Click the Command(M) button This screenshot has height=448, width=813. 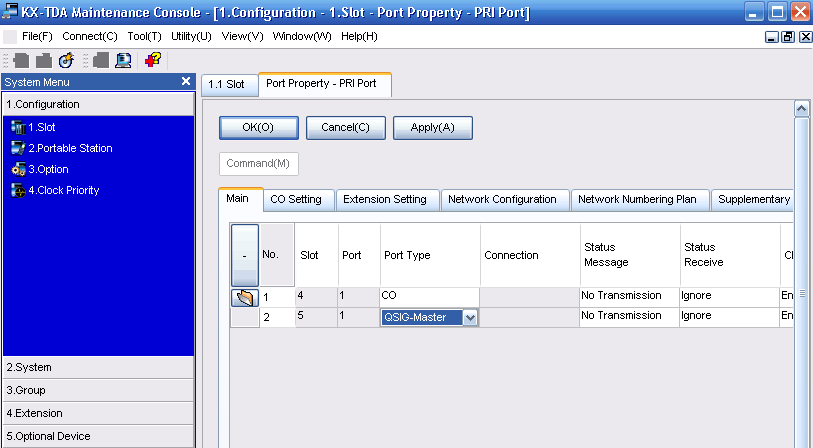(259, 164)
